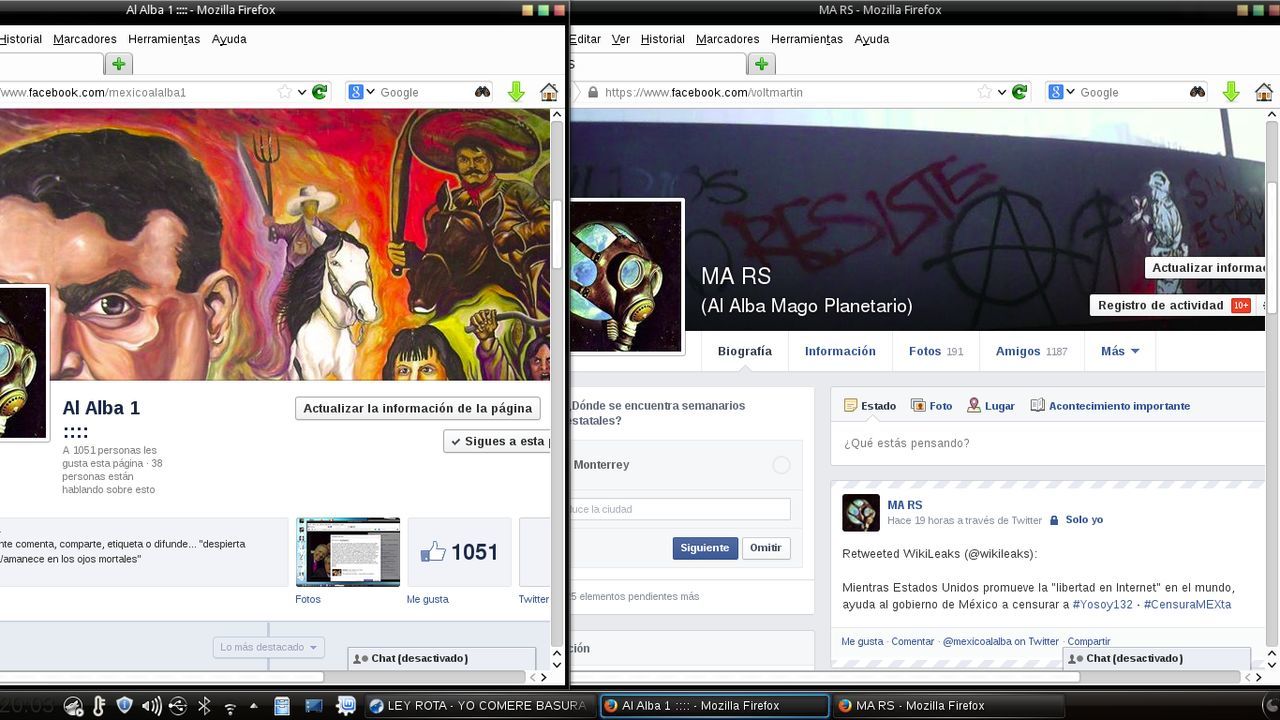Click Actualizar información button on MA RS cover

coord(1206,268)
